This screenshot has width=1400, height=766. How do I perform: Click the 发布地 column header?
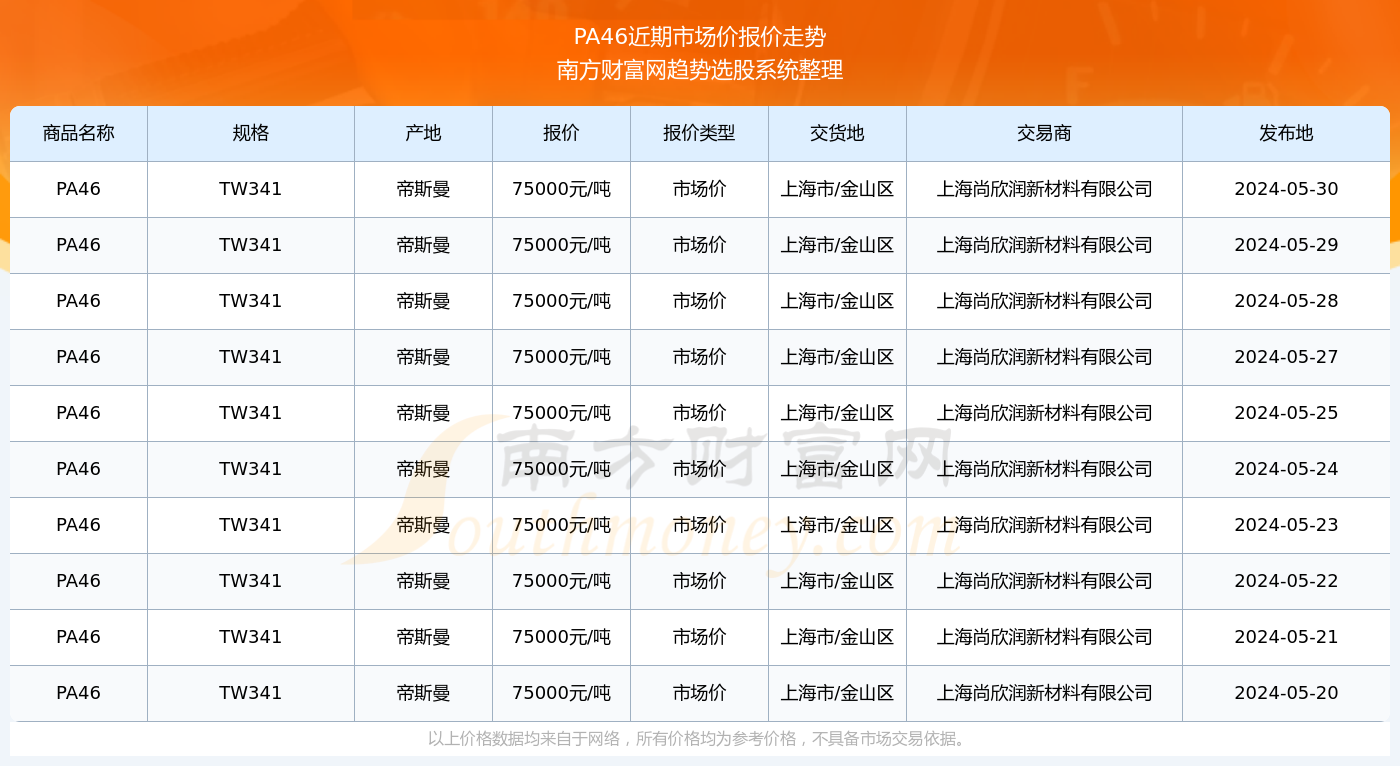coord(1286,133)
